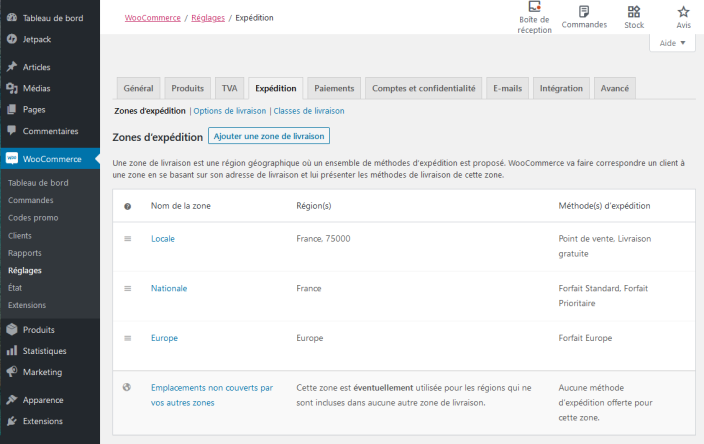Switch to Comptes et confidentialité tab
704x444 pixels.
[x=423, y=88]
